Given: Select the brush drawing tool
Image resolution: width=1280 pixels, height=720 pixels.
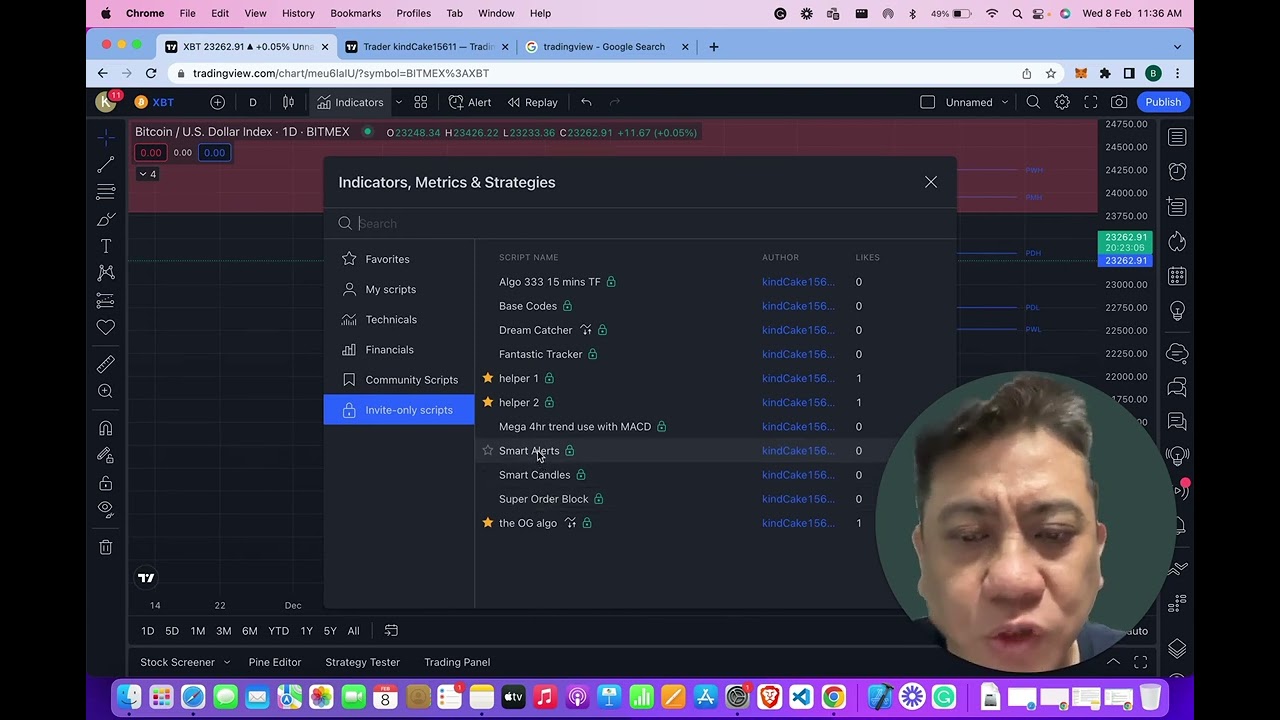Looking at the screenshot, I should [106, 219].
